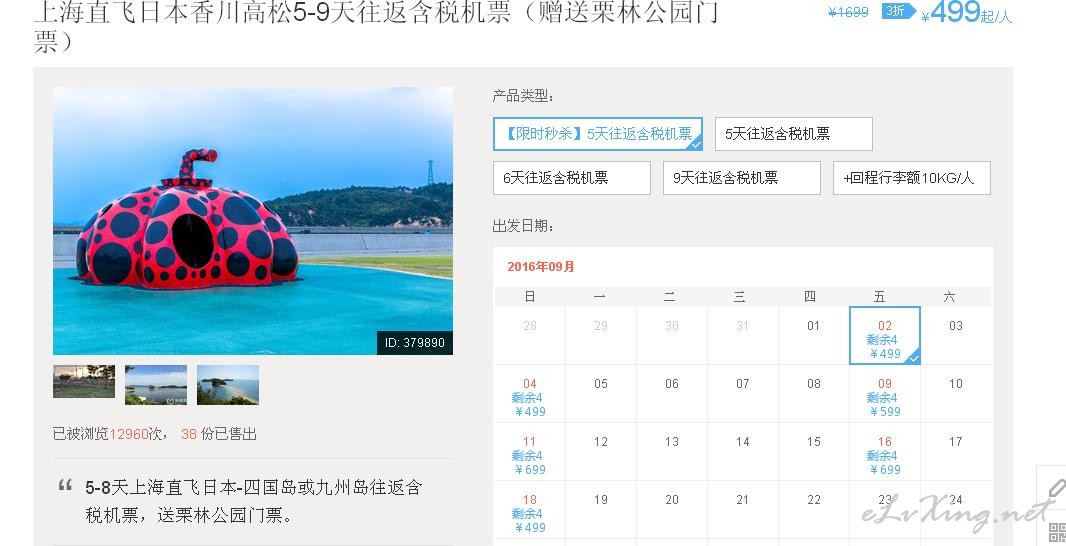Select 9天往返含税机票 product type
This screenshot has height=546, width=1066.
(x=742, y=178)
